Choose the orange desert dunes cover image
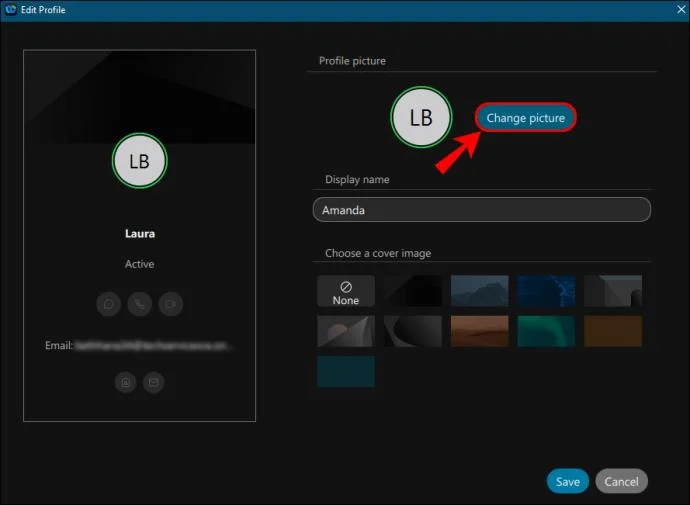 click(x=480, y=331)
